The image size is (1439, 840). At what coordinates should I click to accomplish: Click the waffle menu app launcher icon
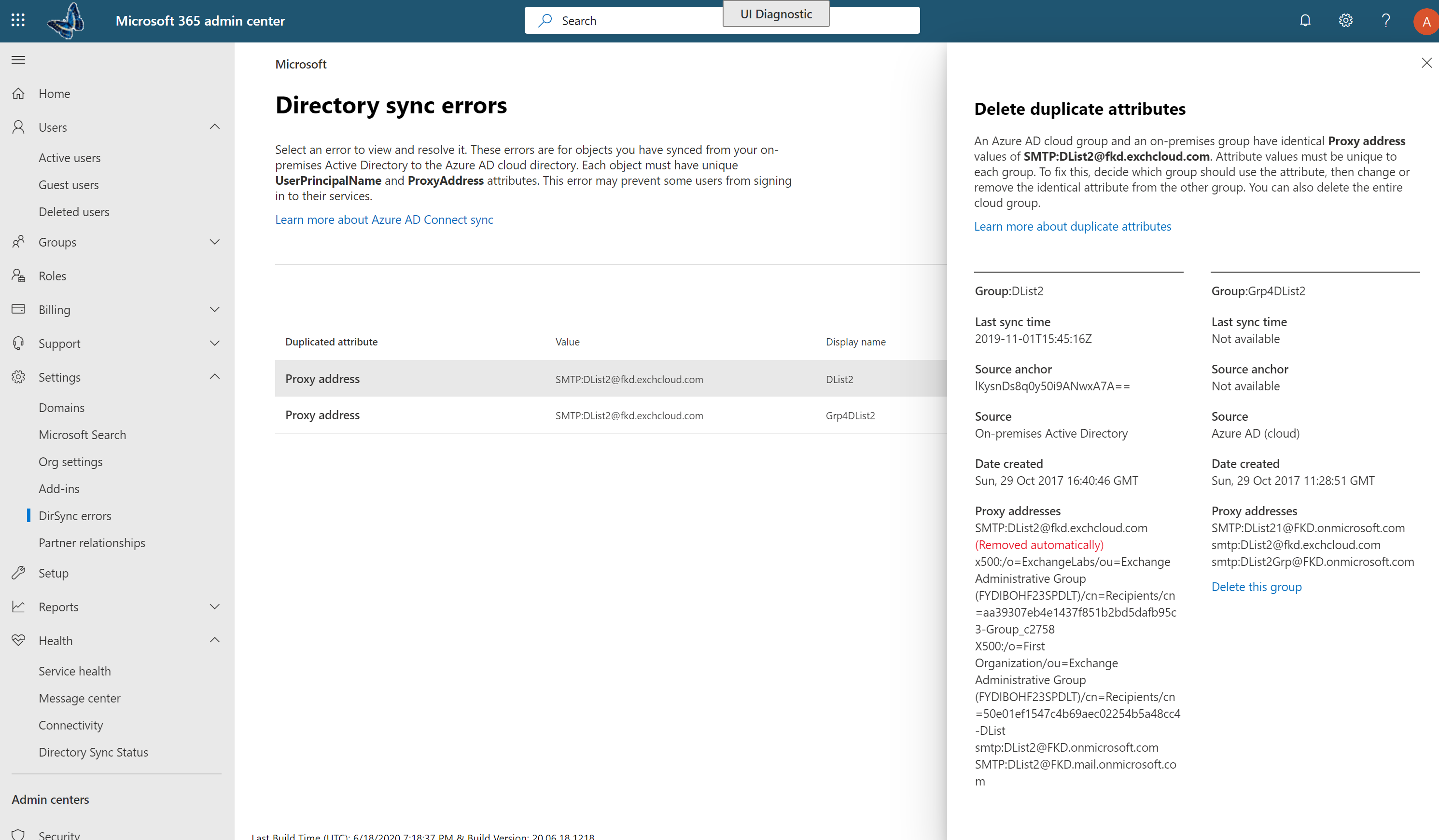coord(18,20)
